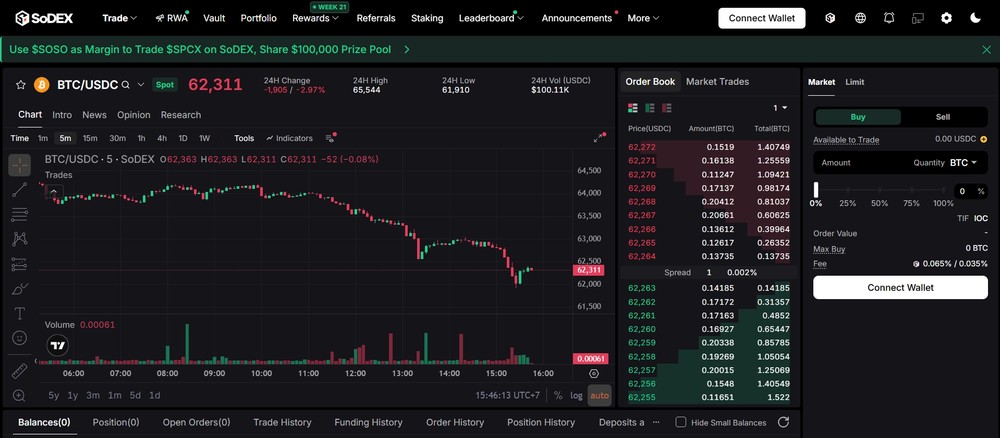Switch to the Limit order tab
The image size is (1000, 438).
tap(855, 82)
